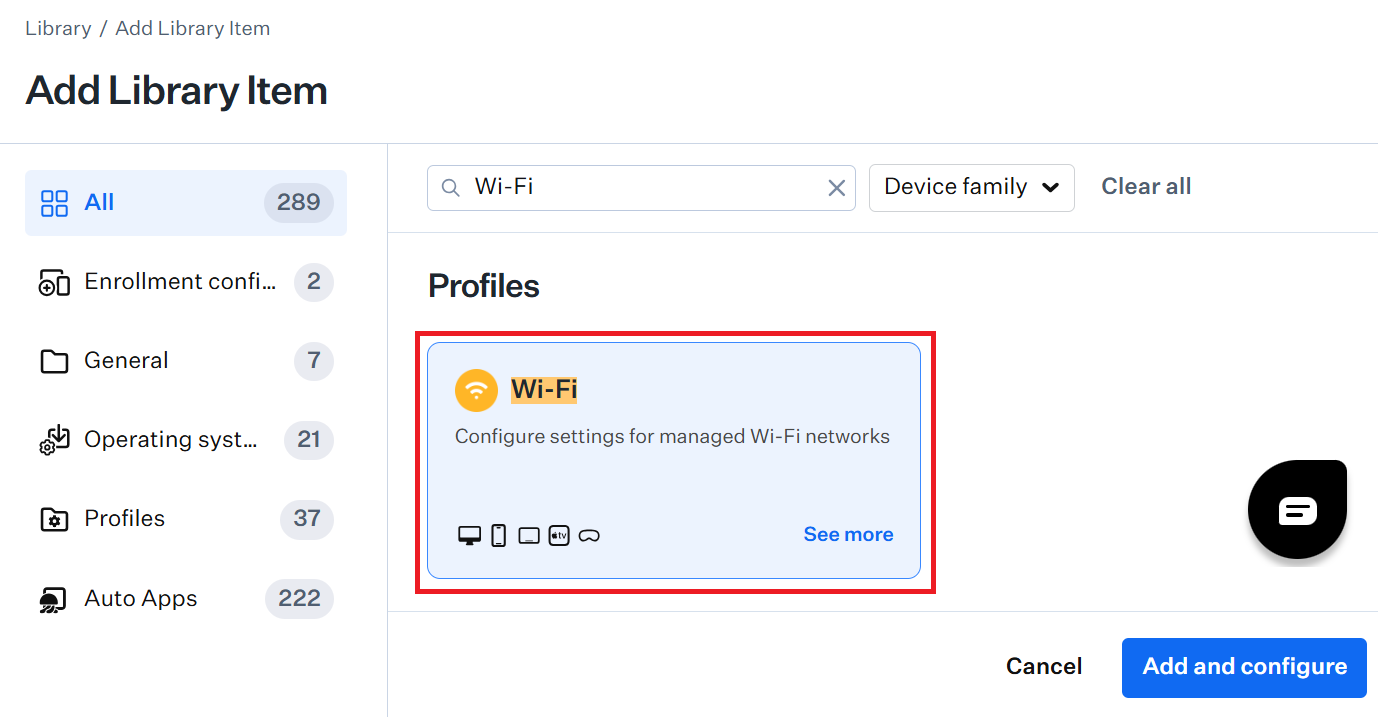Click the iPhone device icon
Screen dimensions: 1378x717
pyautogui.click(x=498, y=536)
